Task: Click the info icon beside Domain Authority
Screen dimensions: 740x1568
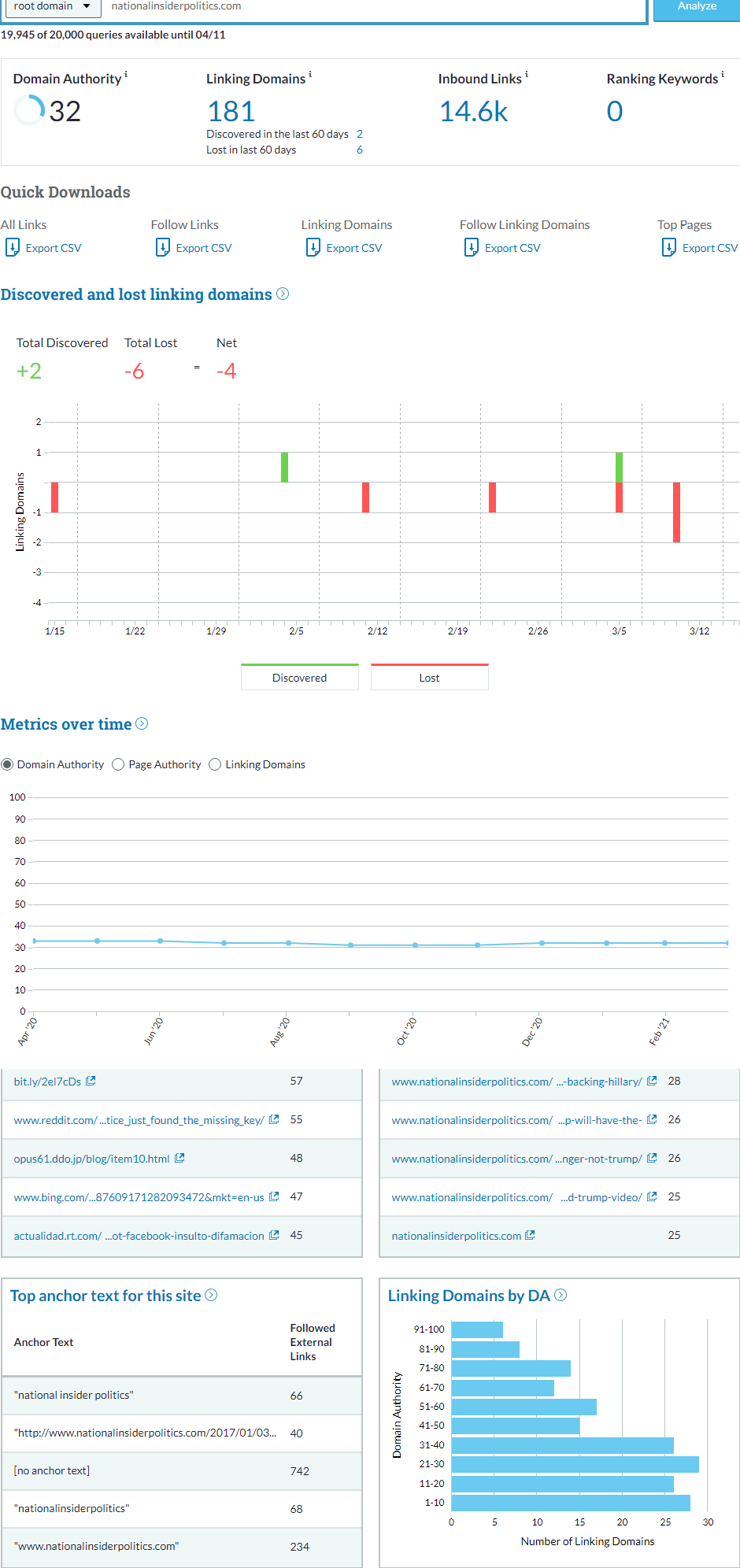Action: 126,75
